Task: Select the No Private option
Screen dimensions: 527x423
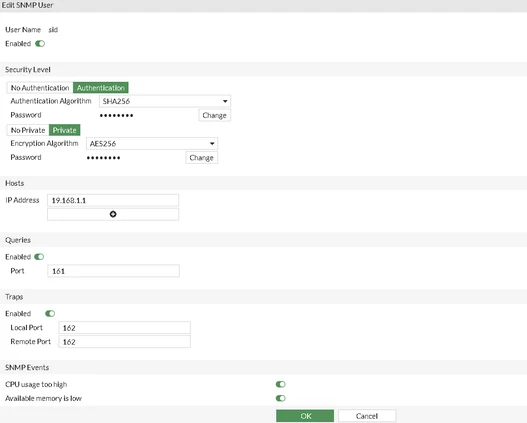Action: coord(28,130)
